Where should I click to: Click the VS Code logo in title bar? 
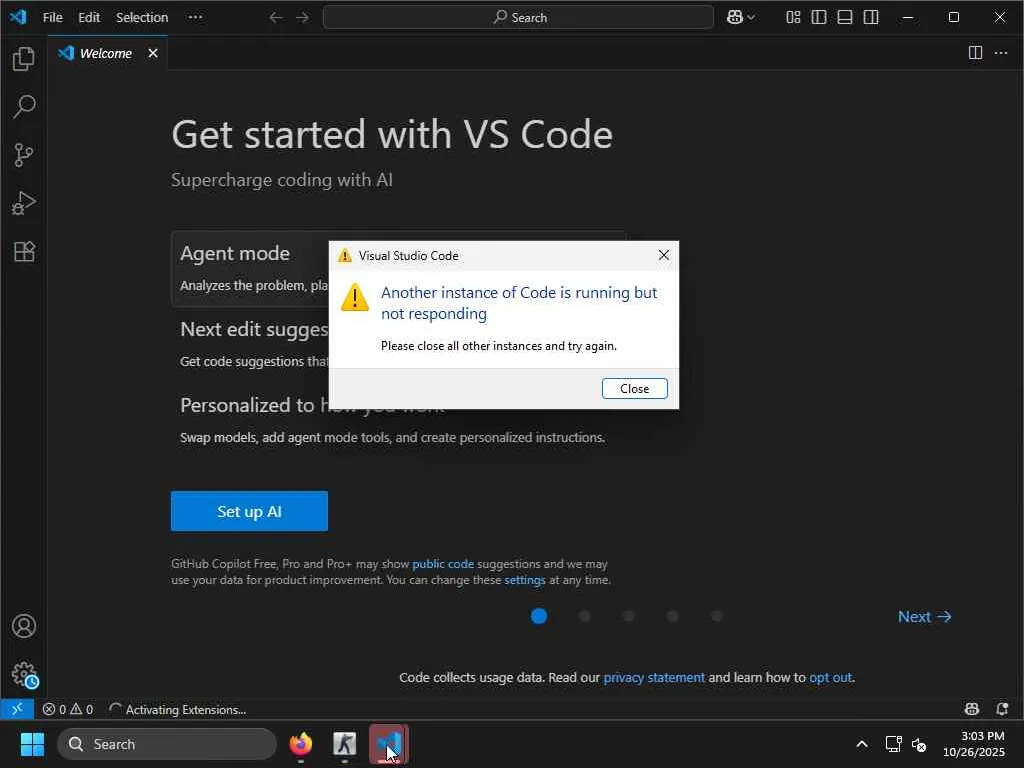pos(18,17)
